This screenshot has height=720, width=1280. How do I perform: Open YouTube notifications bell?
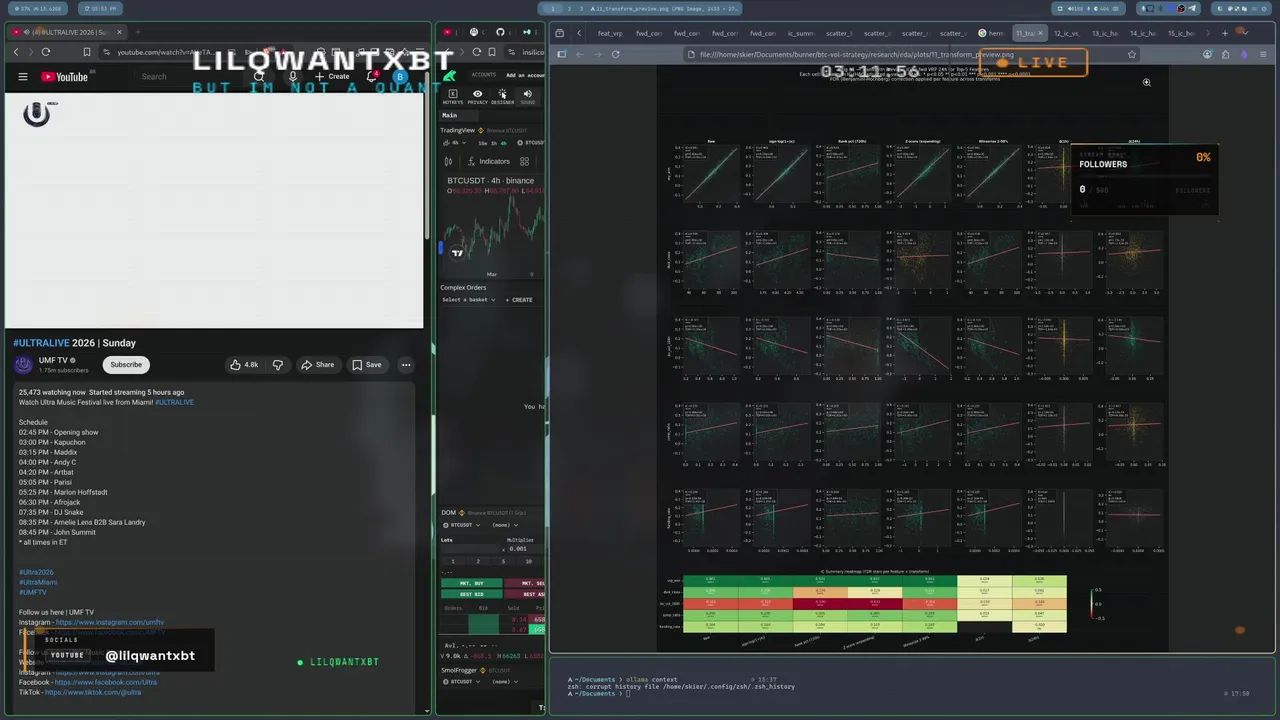372,76
